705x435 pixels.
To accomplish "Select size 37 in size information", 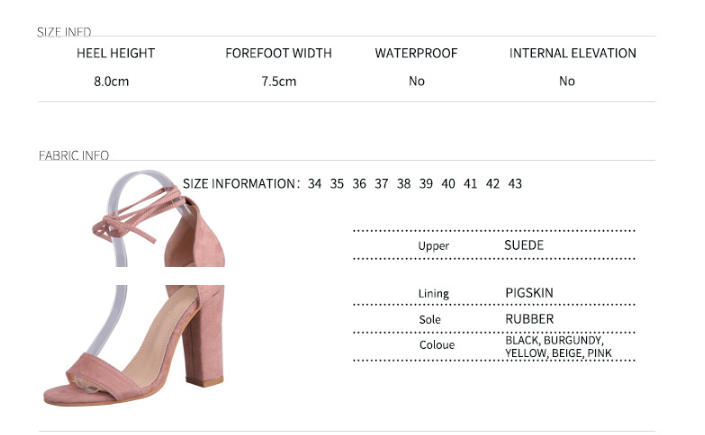I will (381, 184).
